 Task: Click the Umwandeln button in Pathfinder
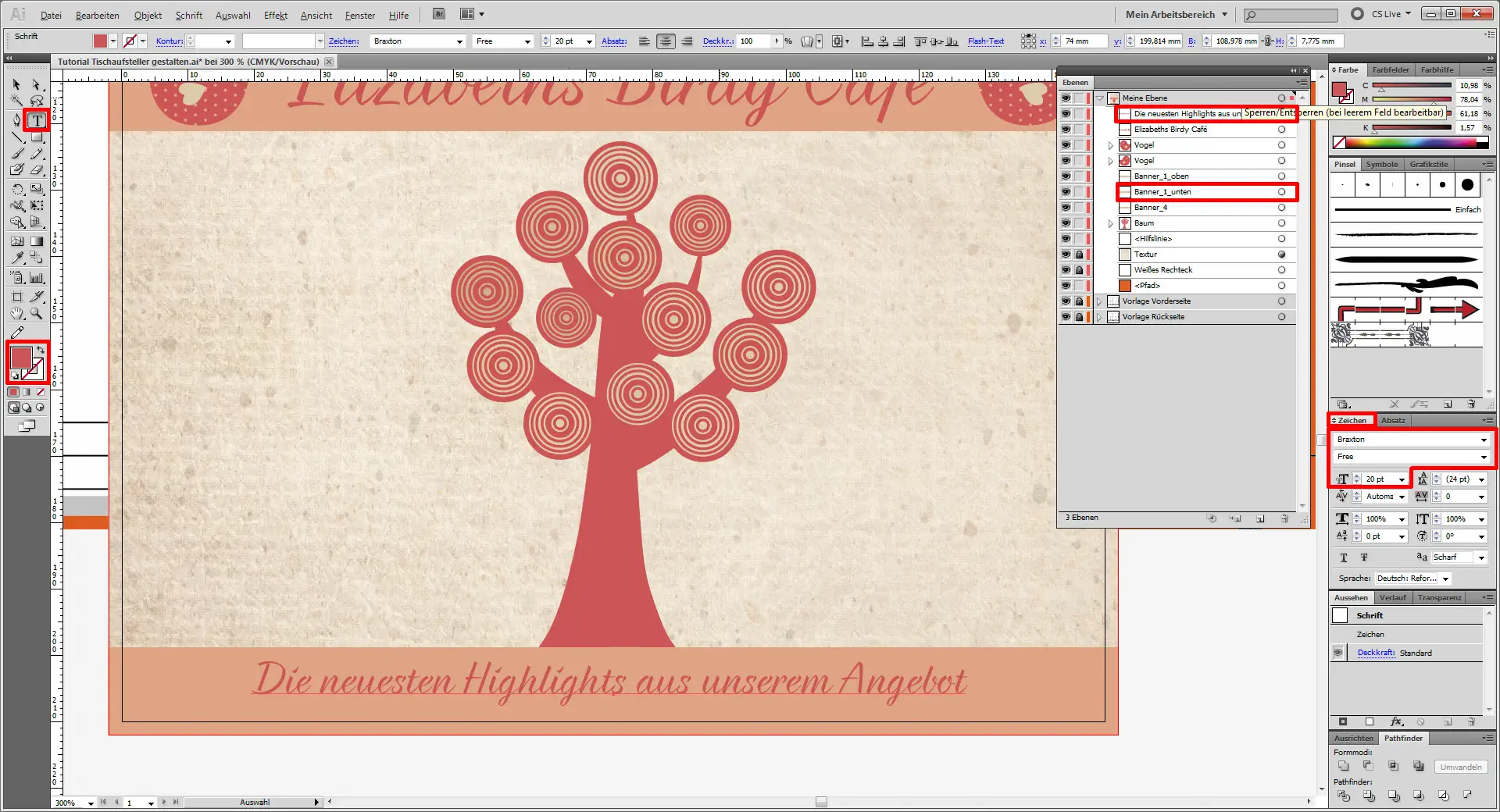(1460, 767)
